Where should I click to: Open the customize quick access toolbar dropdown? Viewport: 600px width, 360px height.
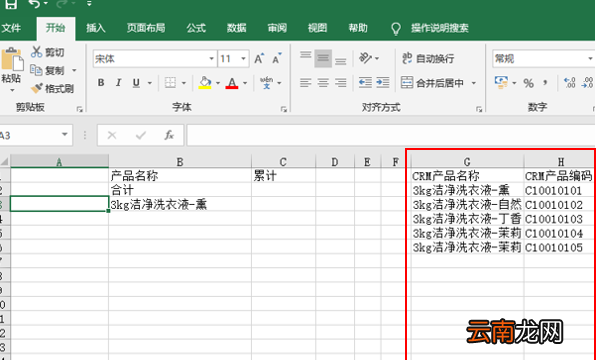click(89, 4)
